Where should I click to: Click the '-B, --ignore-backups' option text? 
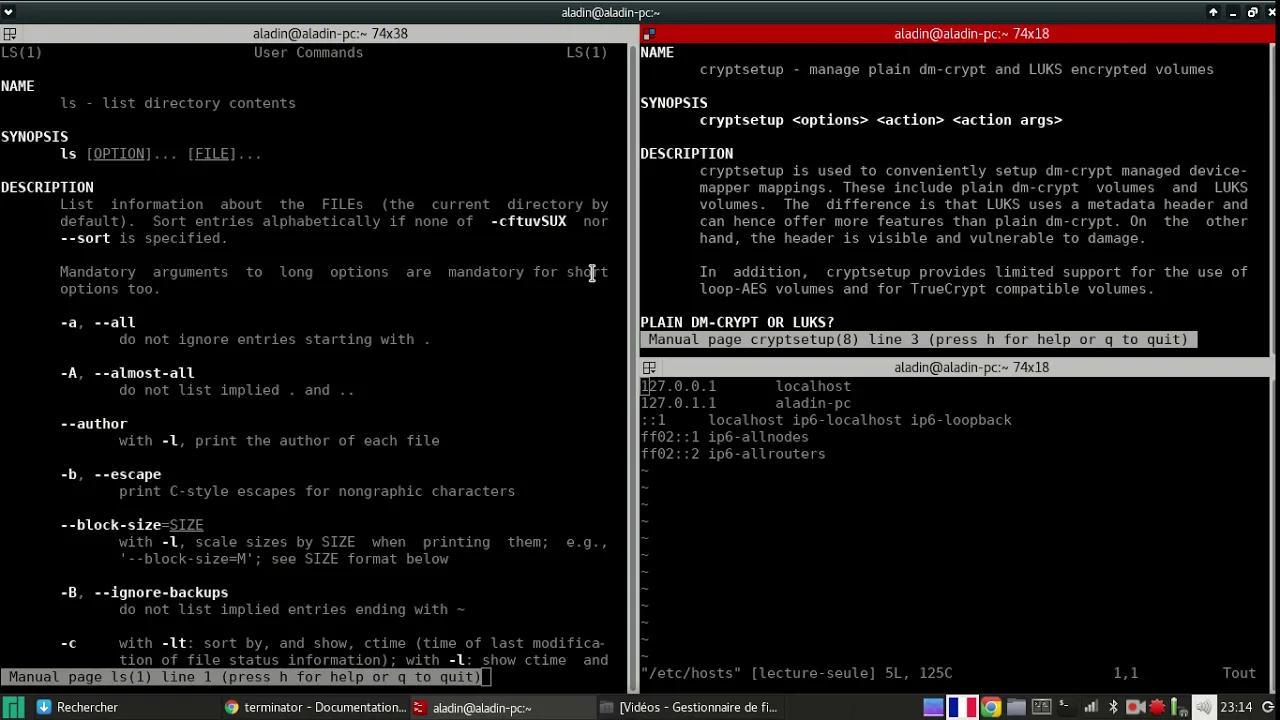click(x=144, y=592)
